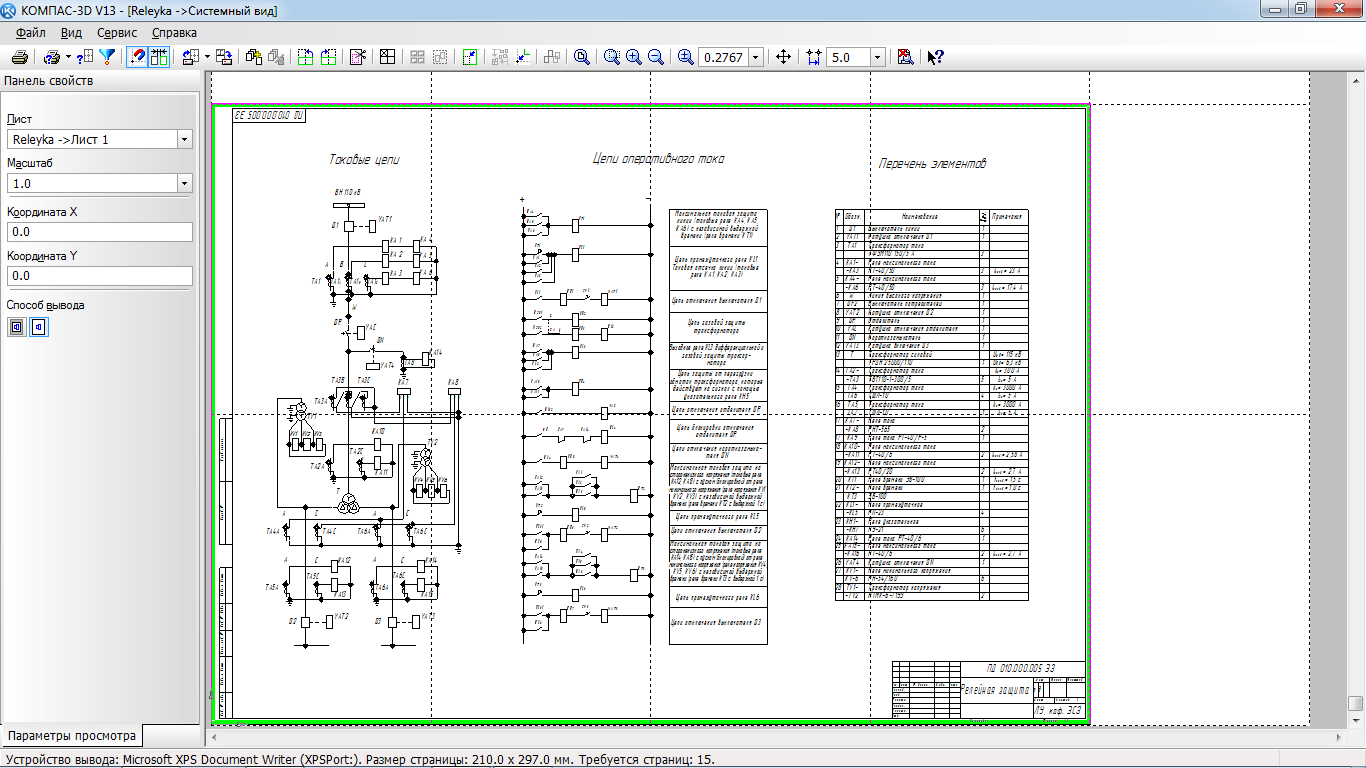
Task: Open the zoom value dropdown arrow
Action: [x=755, y=57]
